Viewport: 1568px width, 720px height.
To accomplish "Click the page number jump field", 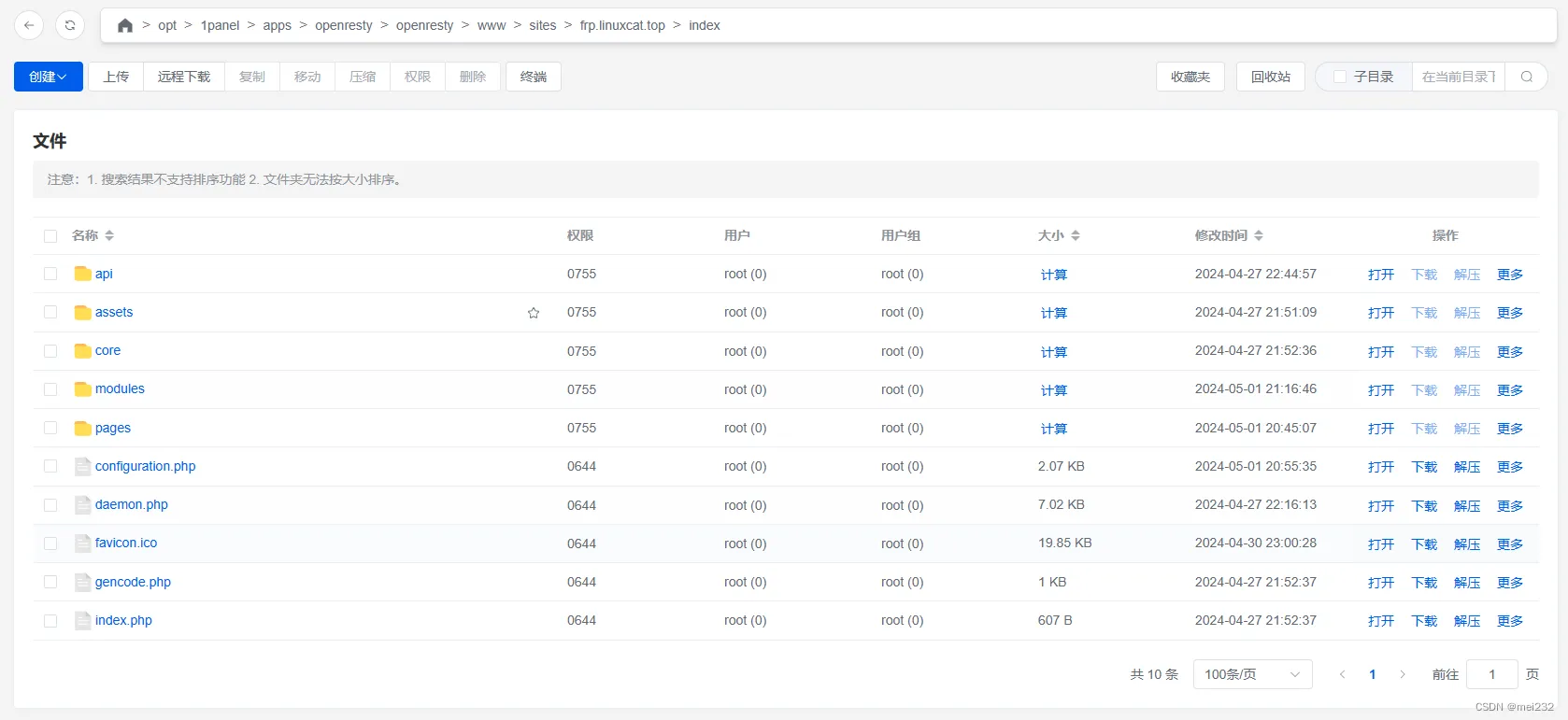I will click(x=1491, y=674).
